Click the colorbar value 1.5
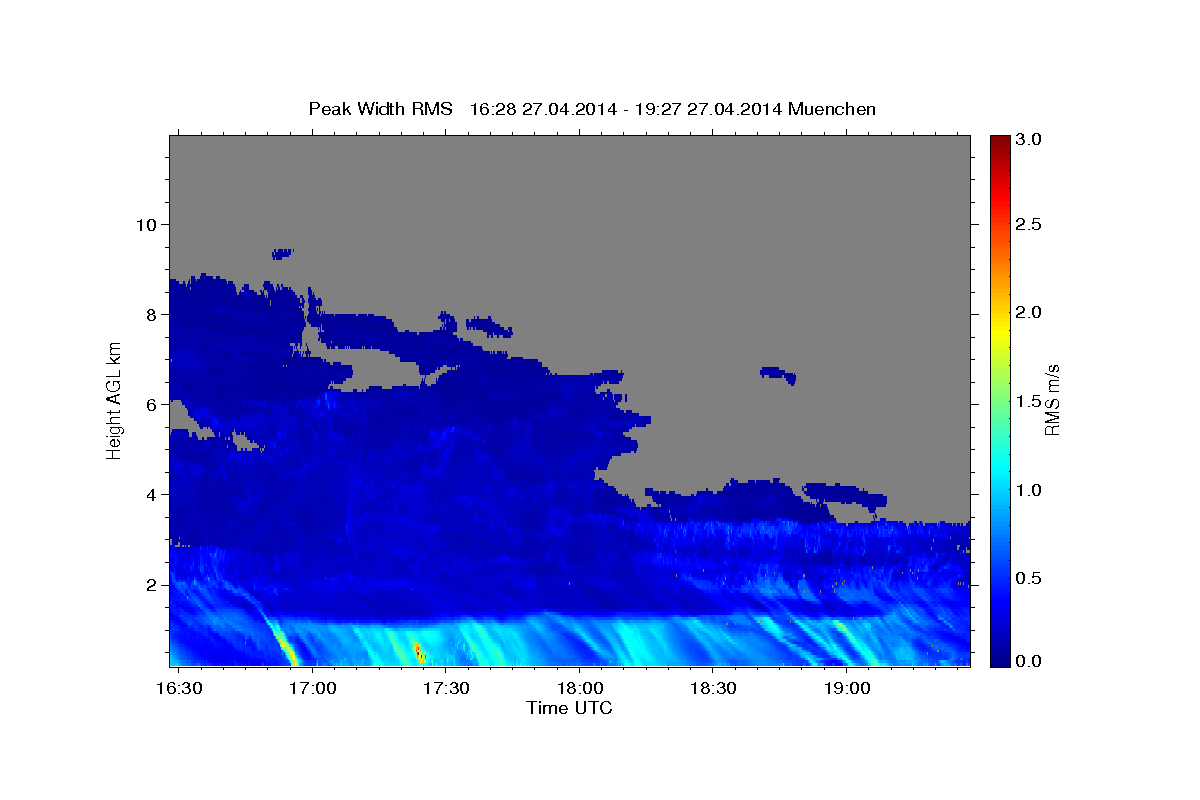 [x=1027, y=401]
